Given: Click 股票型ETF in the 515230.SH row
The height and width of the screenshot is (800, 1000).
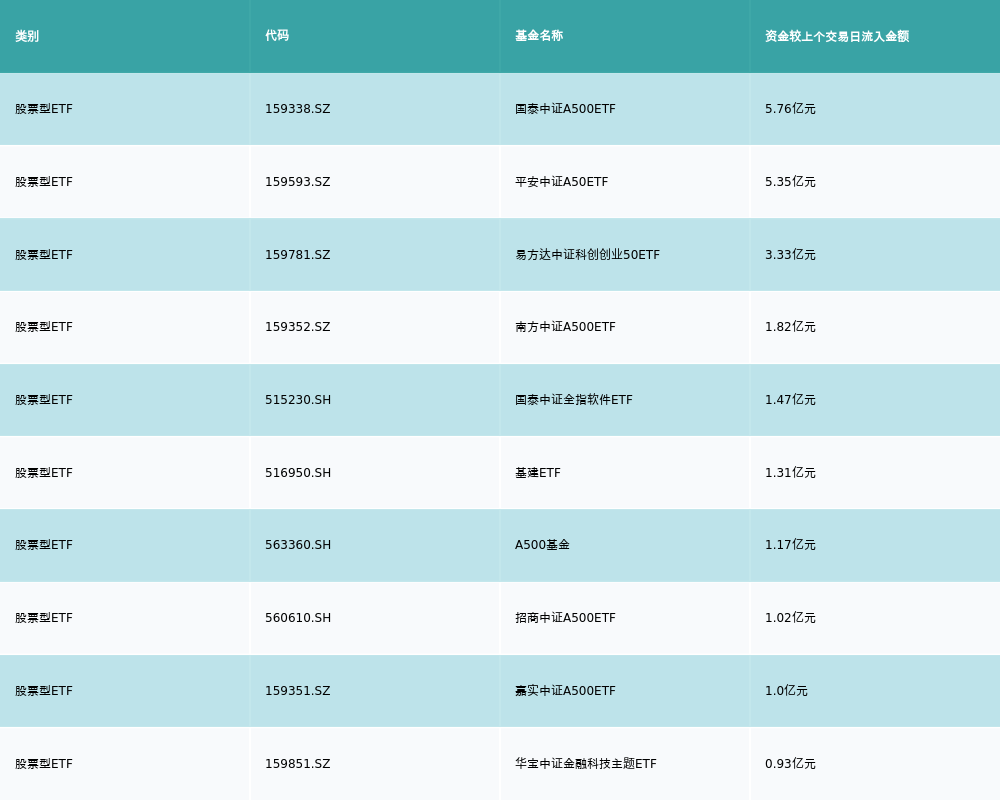Looking at the screenshot, I should (x=44, y=400).
